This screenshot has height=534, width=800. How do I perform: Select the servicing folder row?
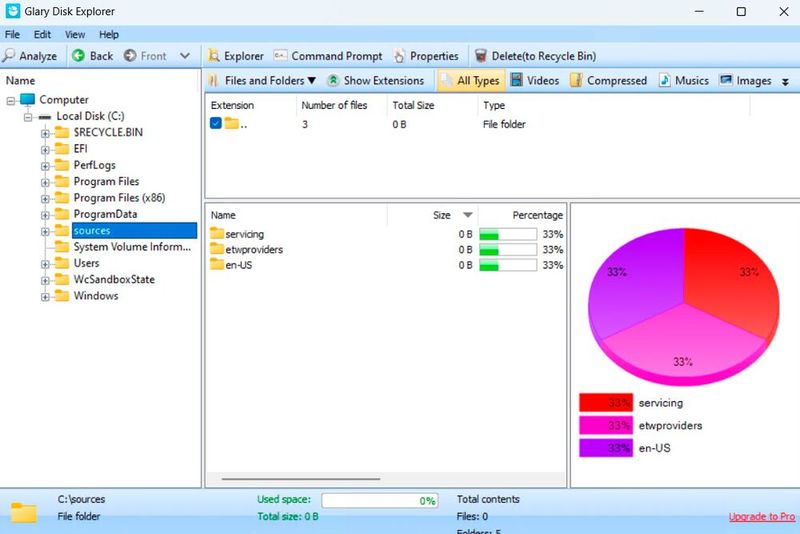tap(386, 234)
